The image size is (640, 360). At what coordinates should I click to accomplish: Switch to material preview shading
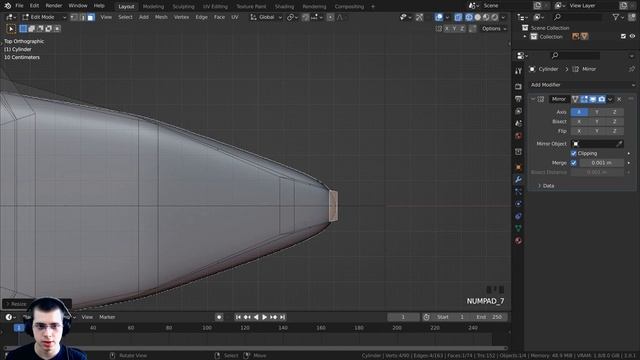(x=486, y=17)
